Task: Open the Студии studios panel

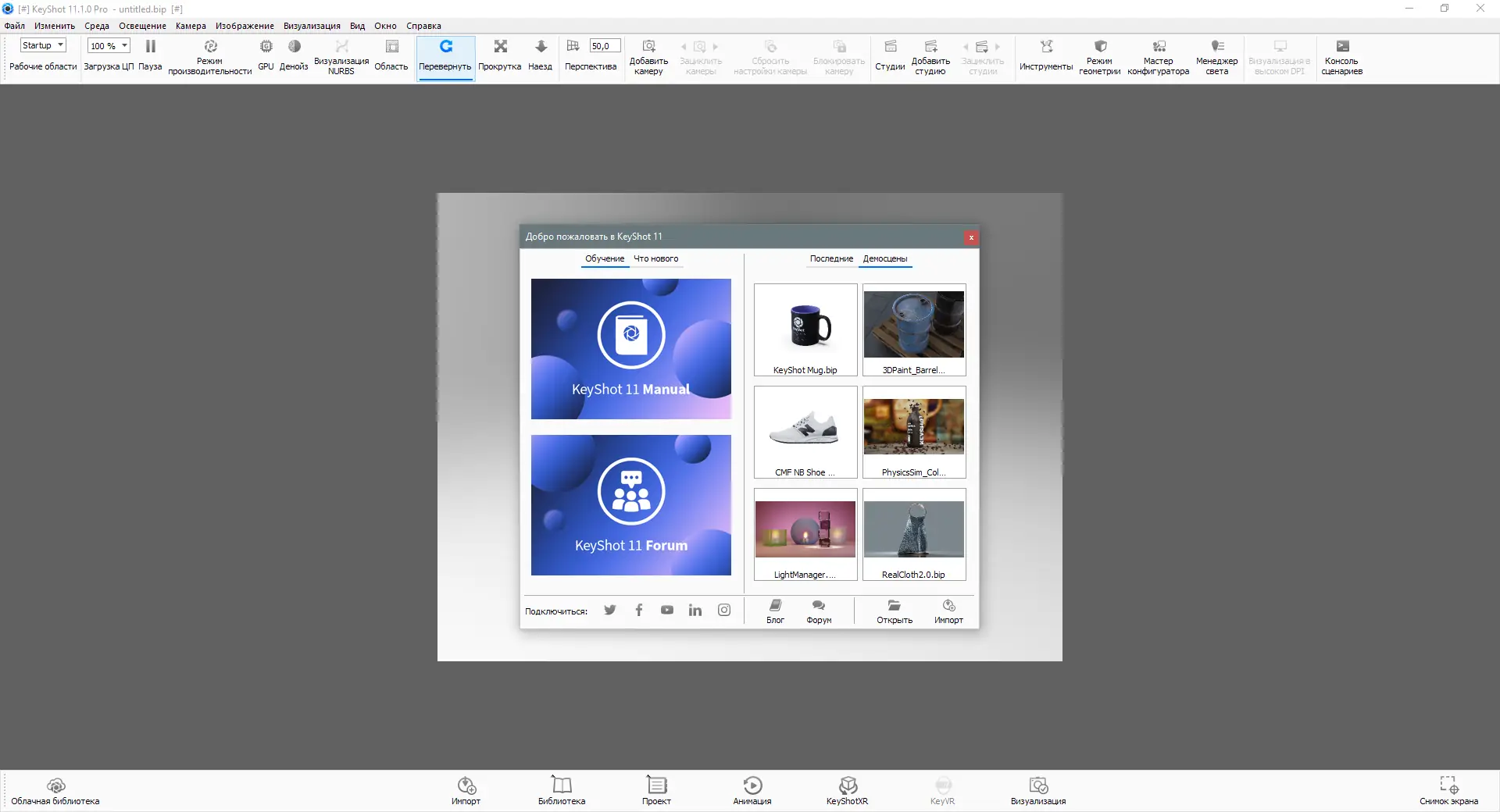Action: (x=890, y=56)
